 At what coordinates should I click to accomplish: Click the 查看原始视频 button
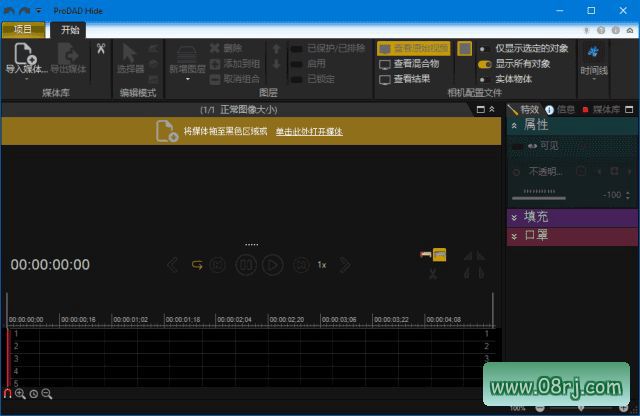point(413,48)
